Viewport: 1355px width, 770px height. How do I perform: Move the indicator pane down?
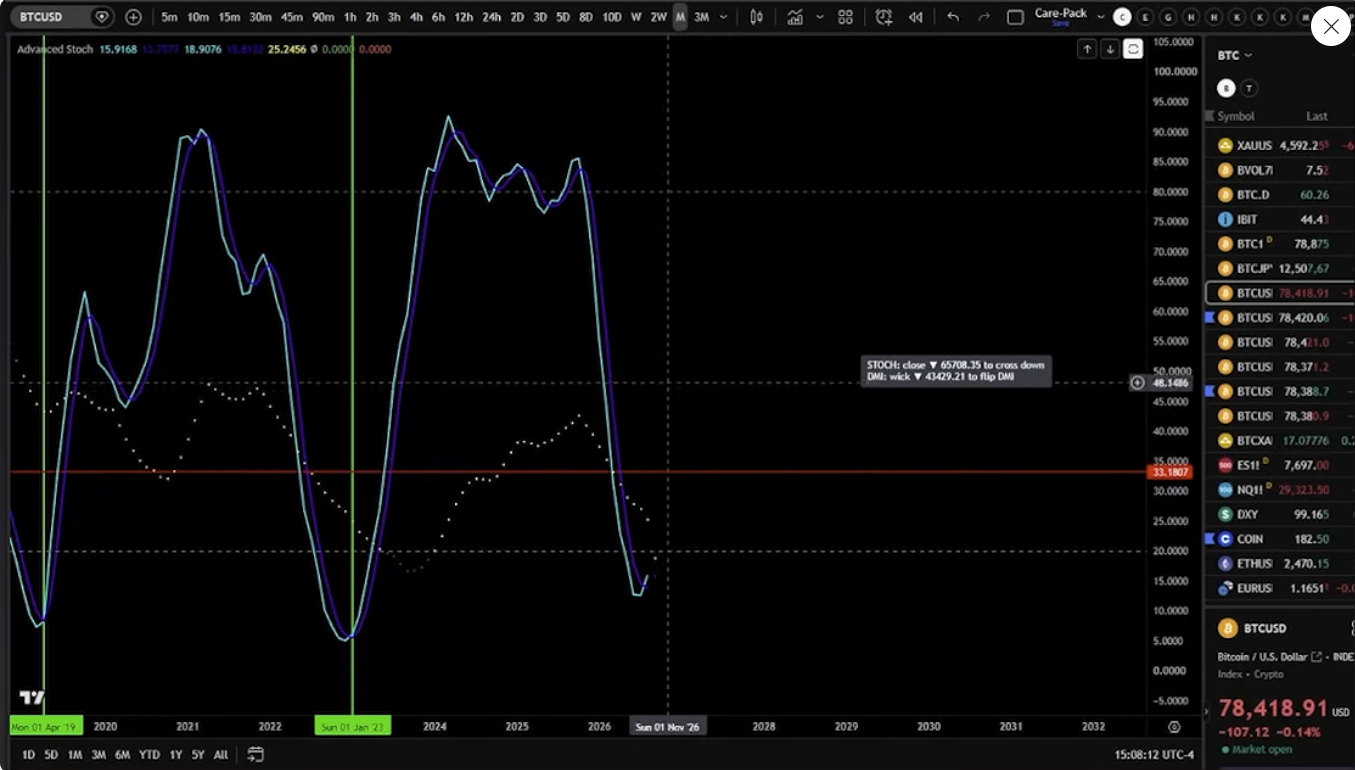click(x=1110, y=49)
